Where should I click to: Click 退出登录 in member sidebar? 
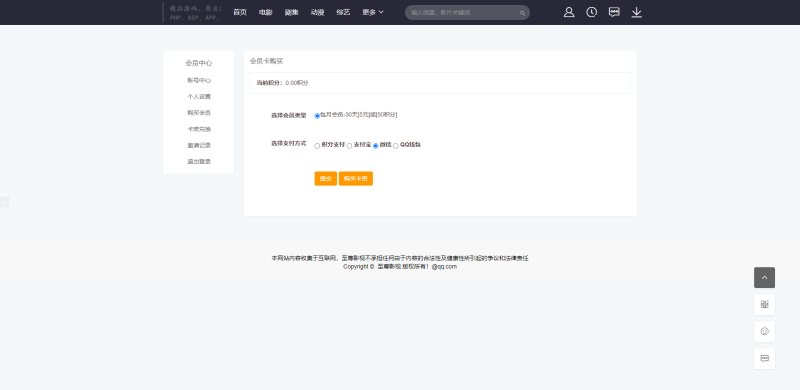click(x=198, y=161)
